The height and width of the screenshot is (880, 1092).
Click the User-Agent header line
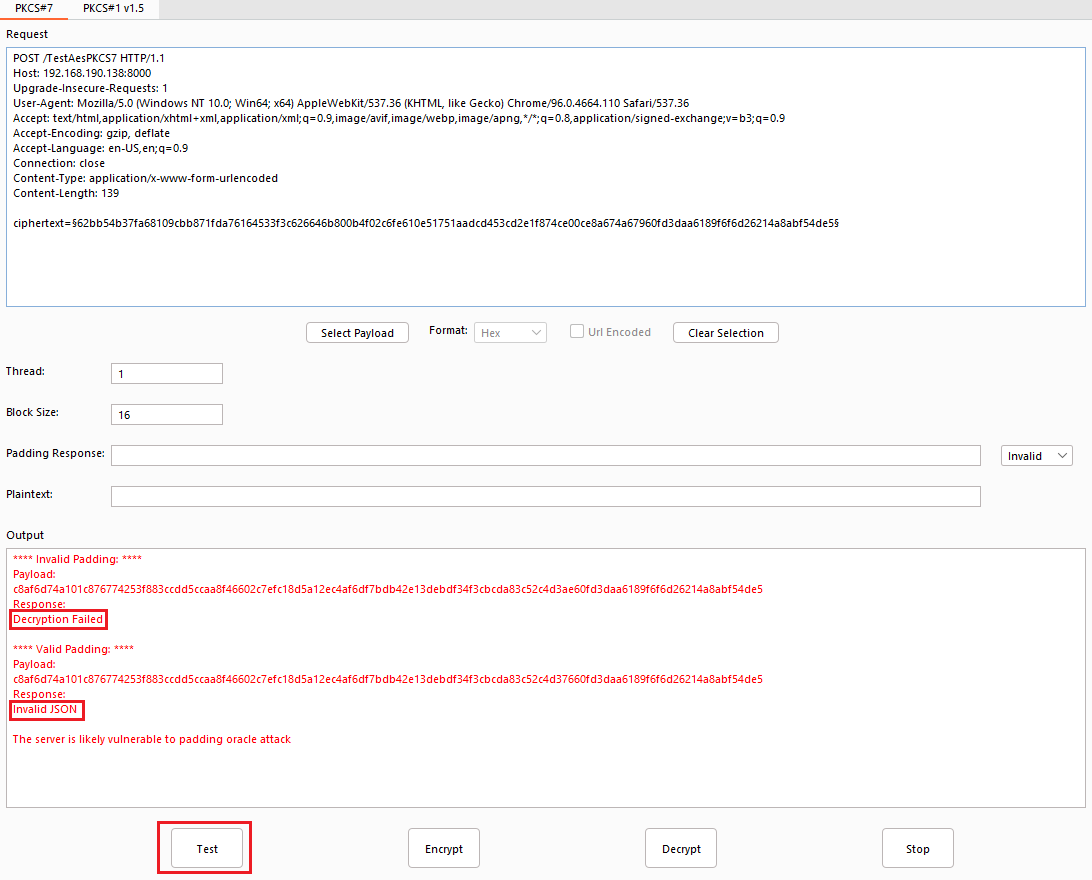[351, 103]
